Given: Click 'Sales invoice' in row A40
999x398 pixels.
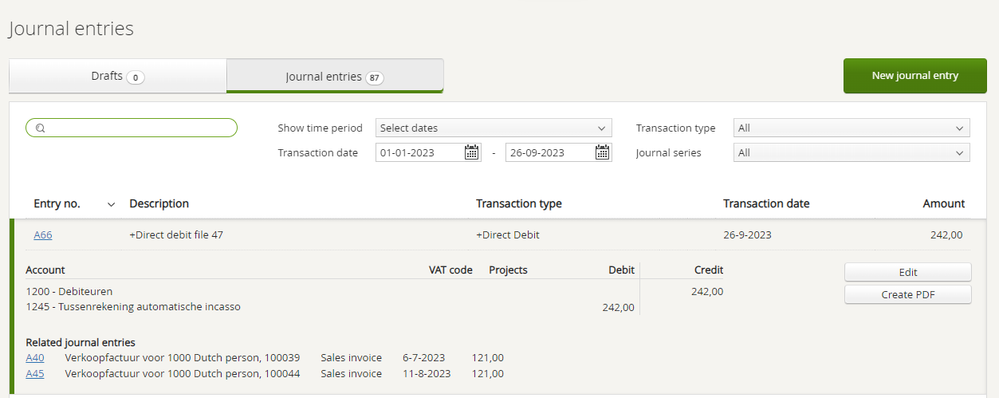Looking at the screenshot, I should 351,358.
